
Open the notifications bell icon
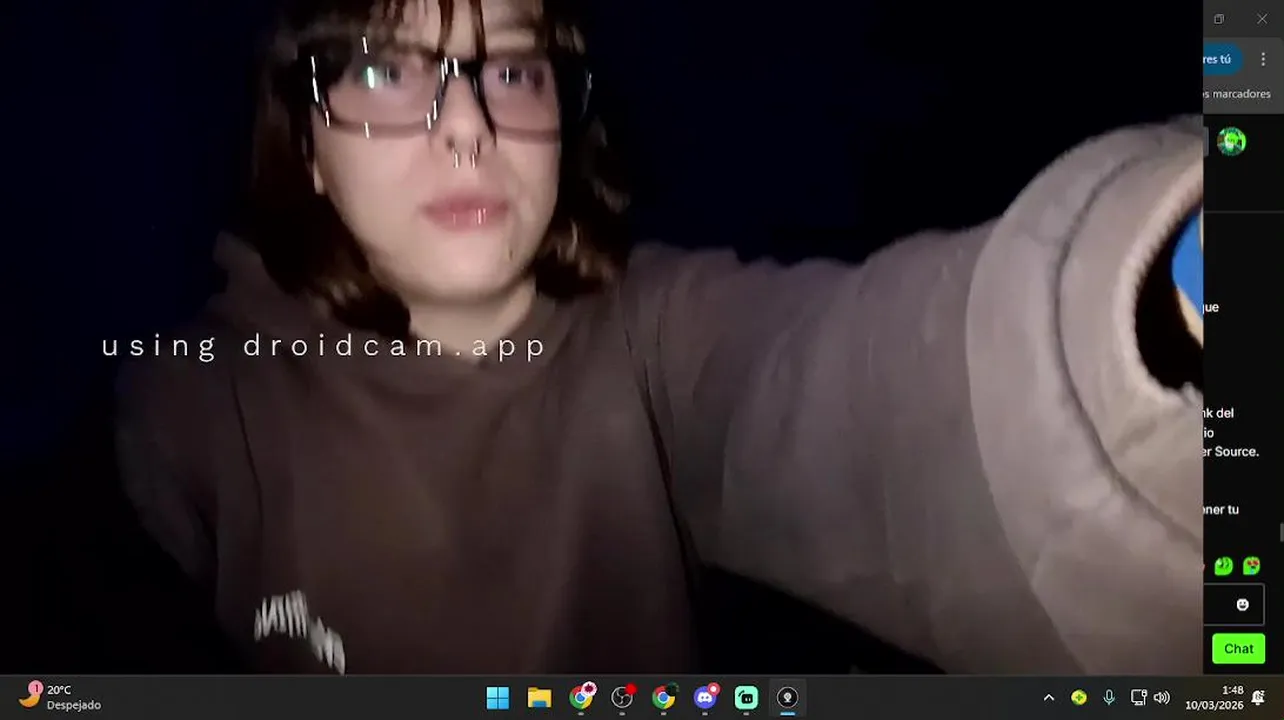click(x=1258, y=698)
